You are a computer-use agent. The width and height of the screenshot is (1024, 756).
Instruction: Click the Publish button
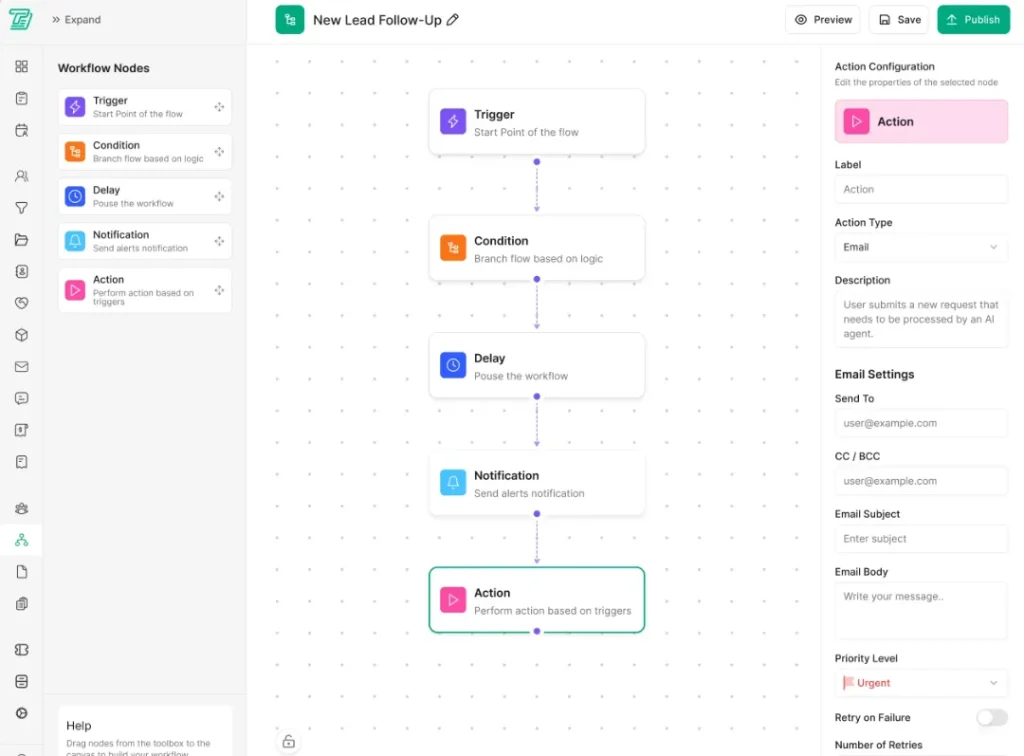pyautogui.click(x=972, y=20)
